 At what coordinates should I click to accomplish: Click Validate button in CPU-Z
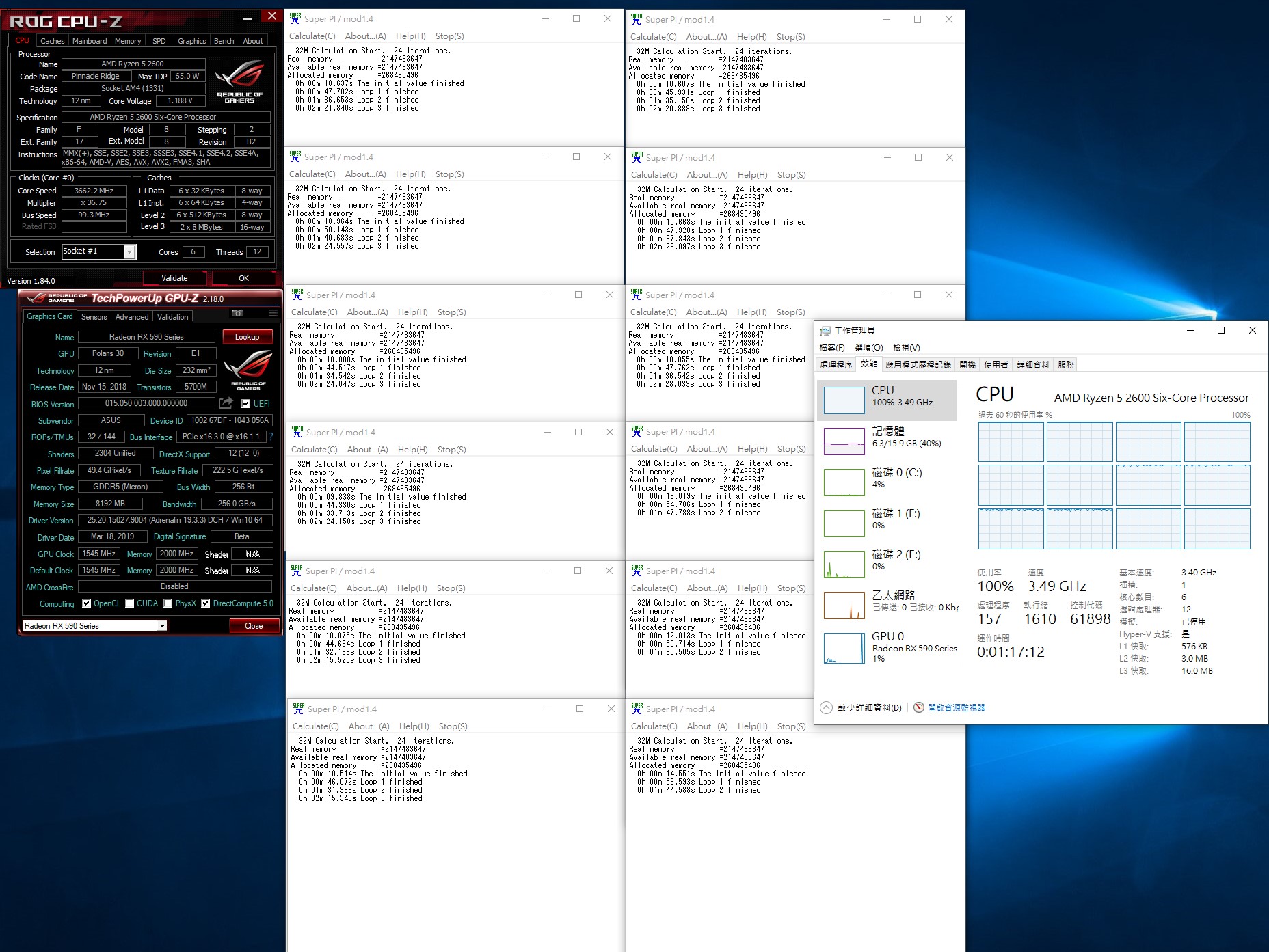pos(174,278)
